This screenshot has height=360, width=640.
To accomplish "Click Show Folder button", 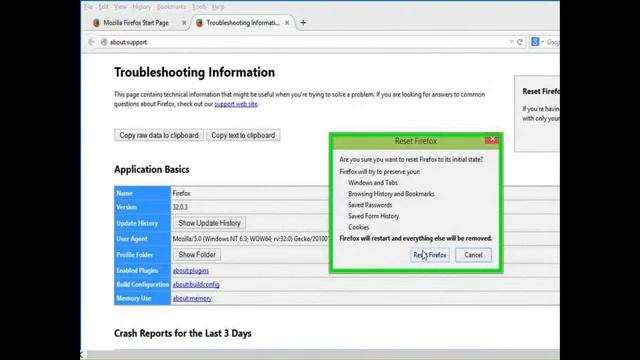I will [197, 254].
